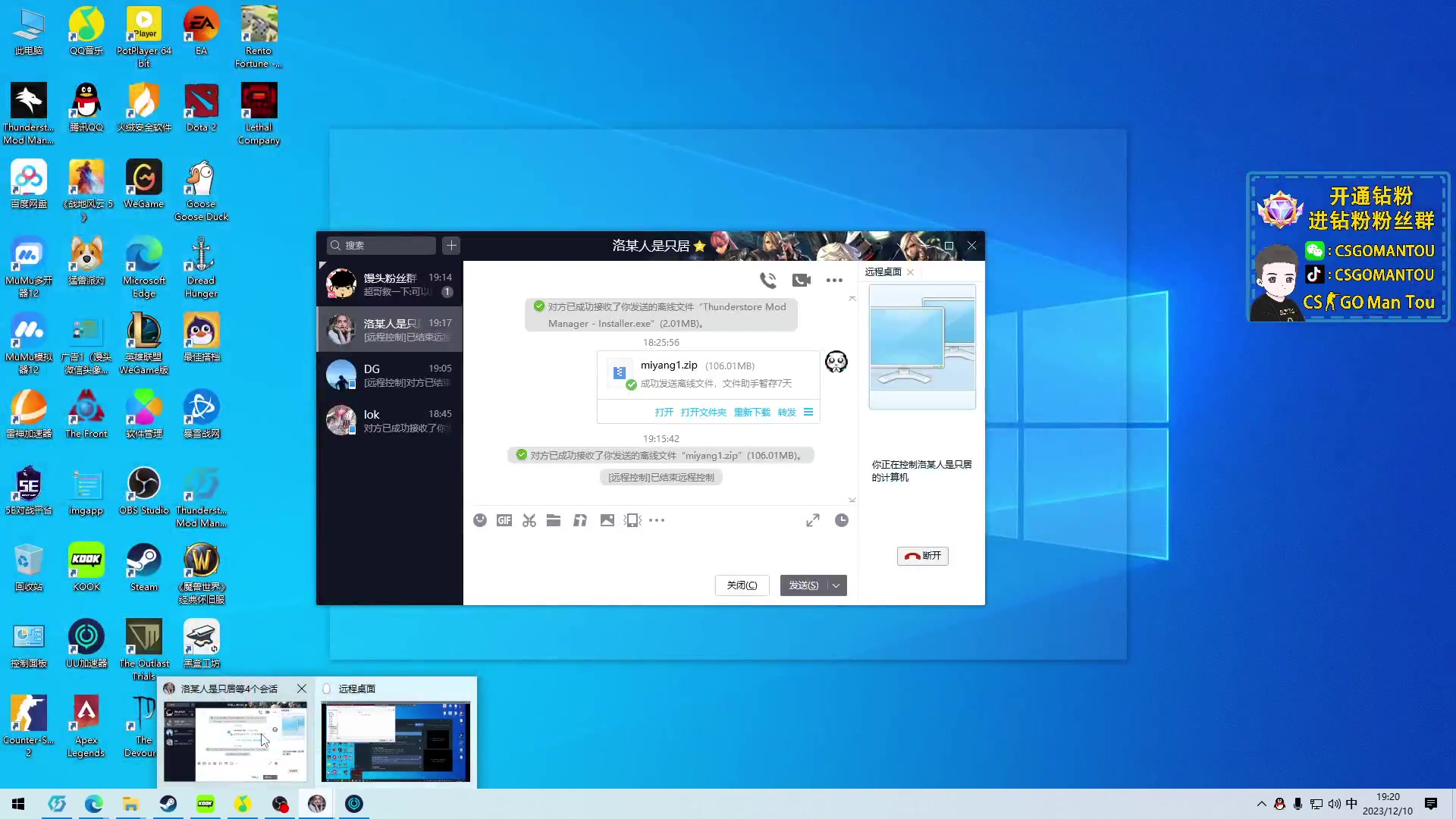1456x819 pixels.
Task: Select the scissors screenshot tool
Action: [529, 520]
